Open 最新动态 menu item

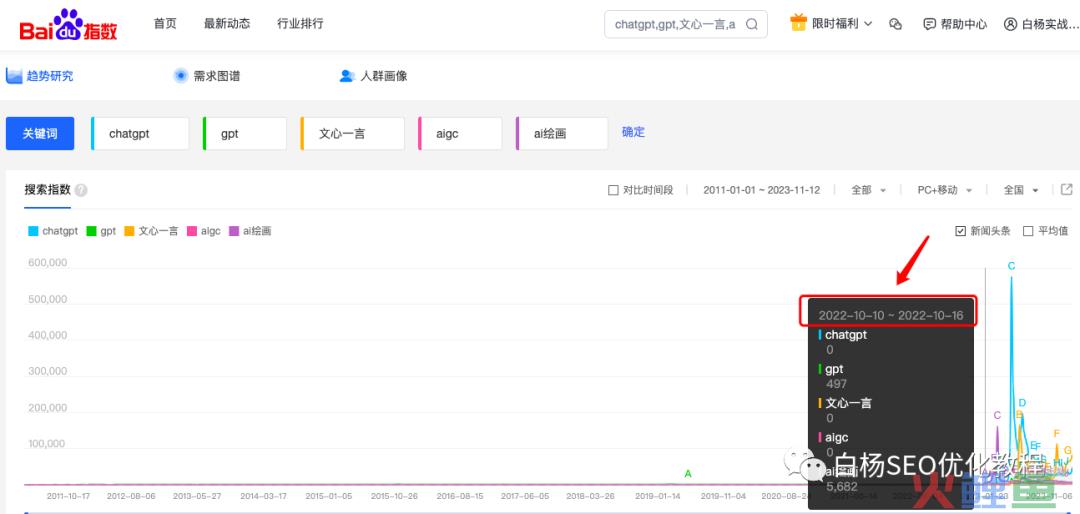(x=227, y=23)
